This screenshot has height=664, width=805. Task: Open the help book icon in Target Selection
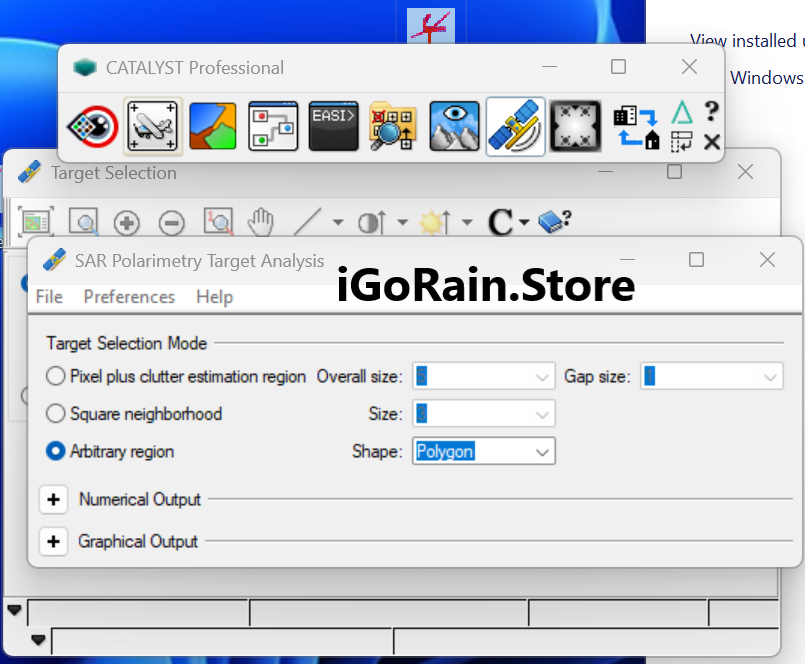click(x=554, y=222)
